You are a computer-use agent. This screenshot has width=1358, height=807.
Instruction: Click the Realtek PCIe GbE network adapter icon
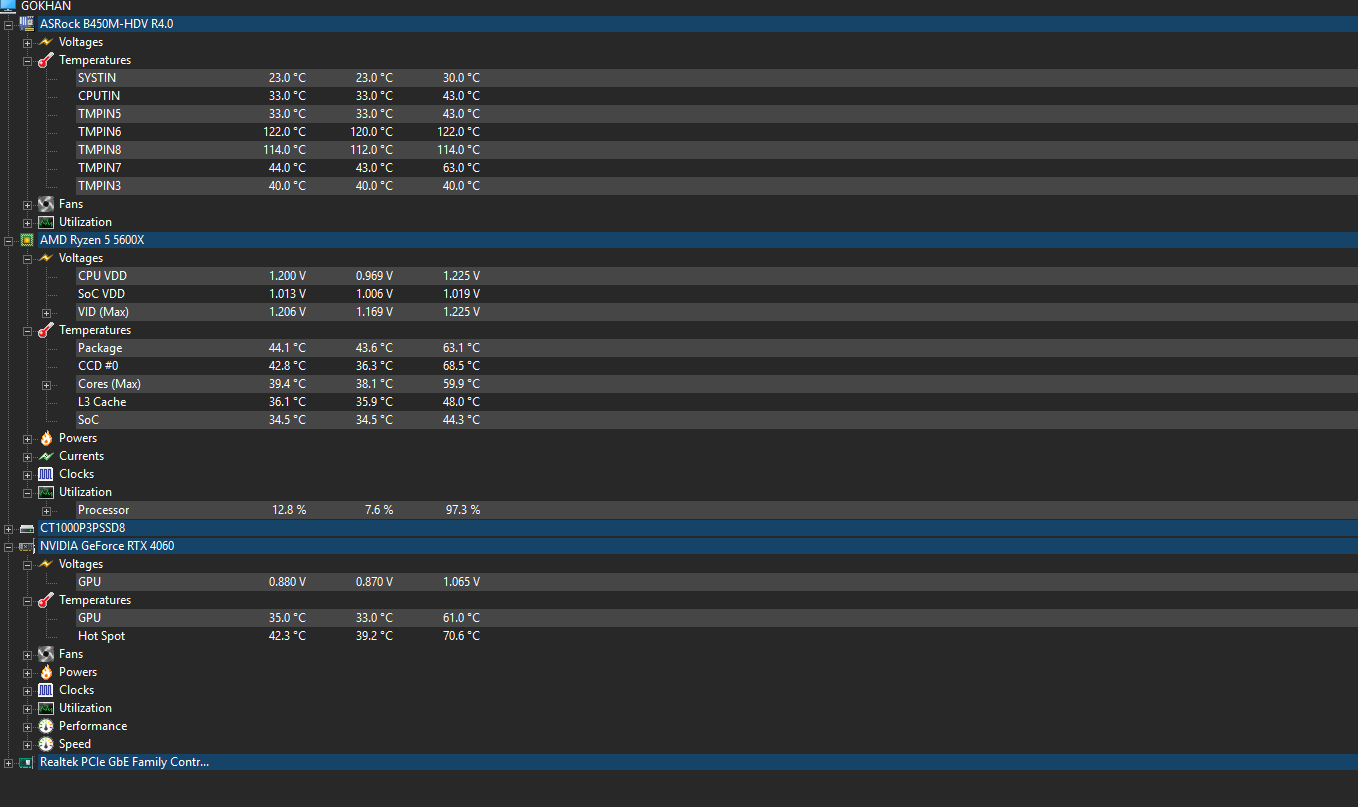pos(27,762)
